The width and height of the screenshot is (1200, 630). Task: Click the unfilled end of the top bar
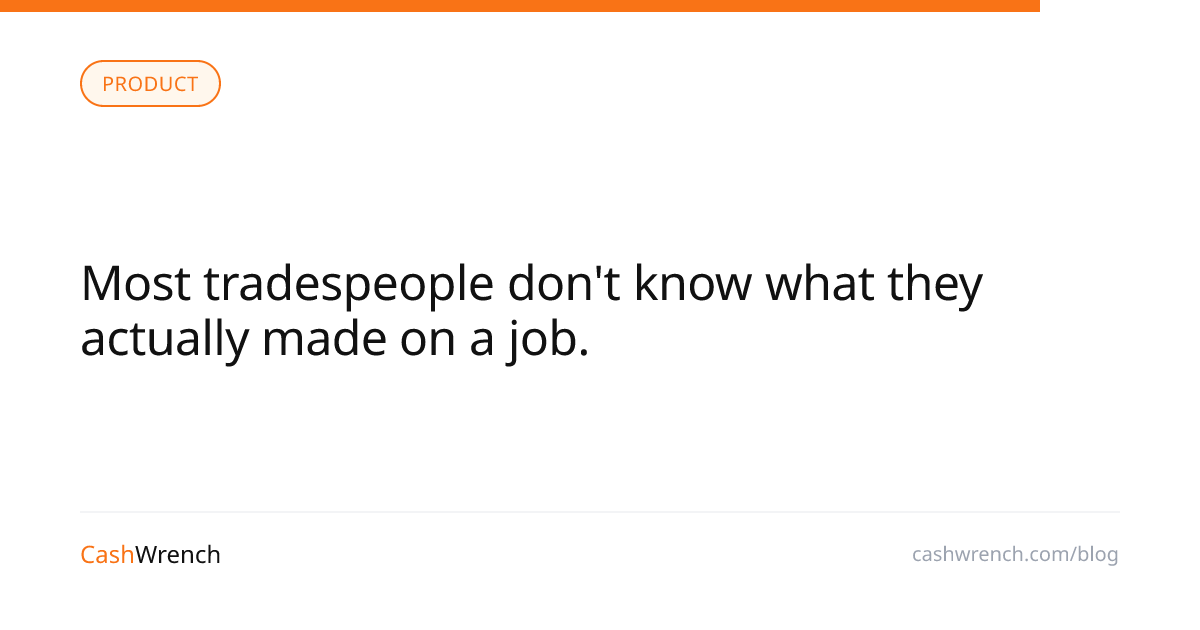coord(1120,5)
